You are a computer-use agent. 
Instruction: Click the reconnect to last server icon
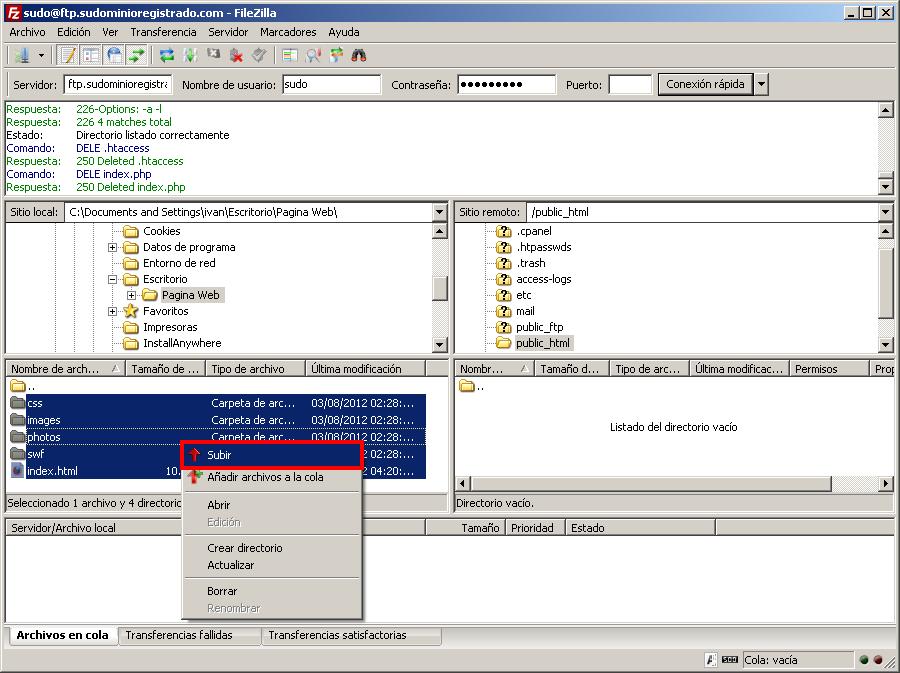(x=259, y=55)
